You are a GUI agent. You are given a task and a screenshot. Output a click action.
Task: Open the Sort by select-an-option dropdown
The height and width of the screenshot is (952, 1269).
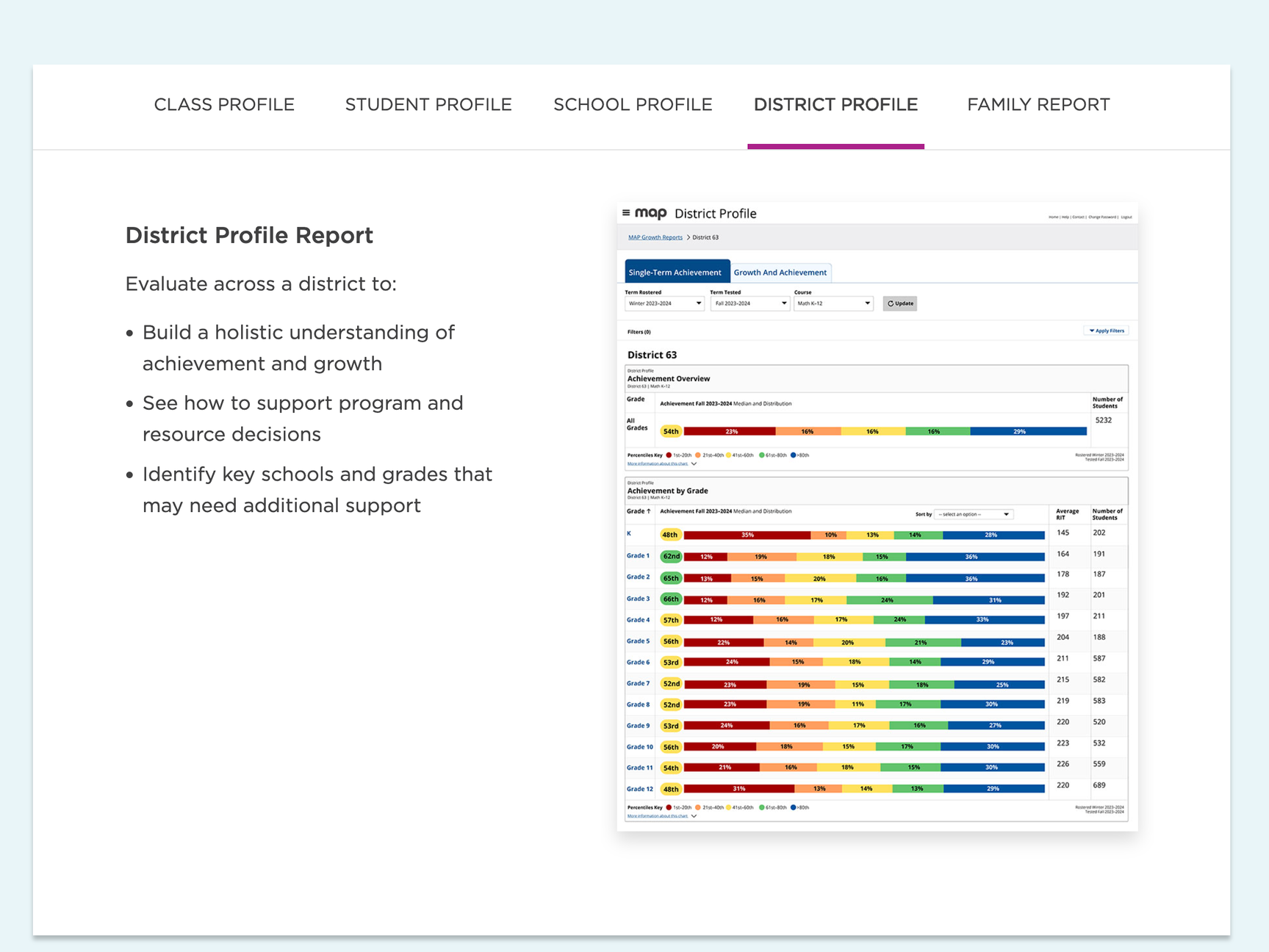(974, 514)
